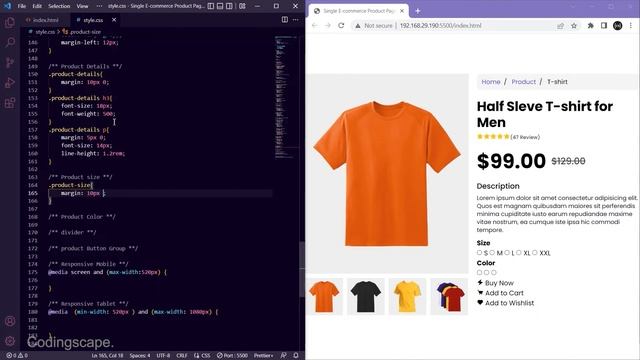Open the Search view in VS Code
The image size is (640, 360).
point(10,42)
